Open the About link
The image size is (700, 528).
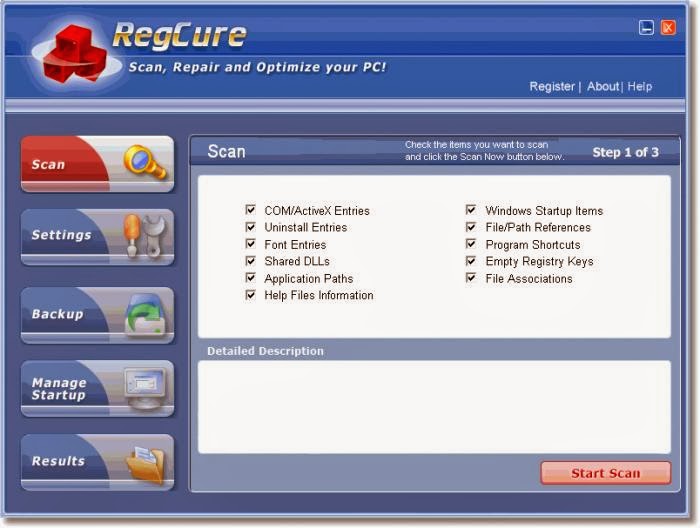(x=603, y=87)
